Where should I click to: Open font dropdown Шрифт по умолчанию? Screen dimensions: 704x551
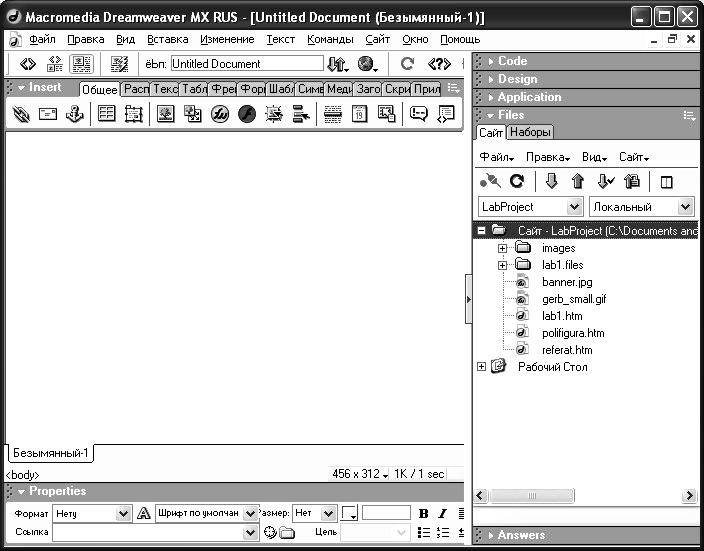point(250,513)
